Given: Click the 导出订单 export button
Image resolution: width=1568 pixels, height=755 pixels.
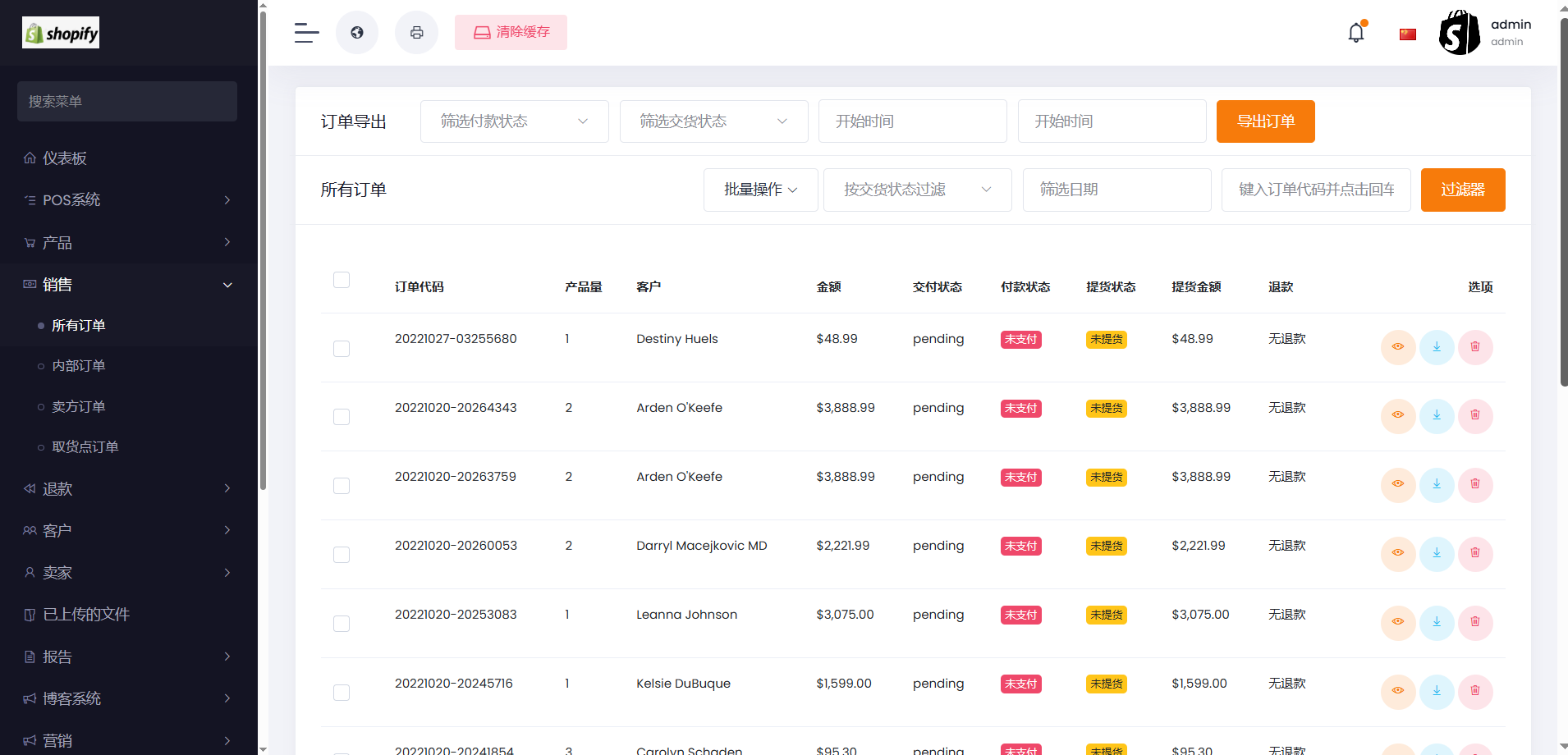Looking at the screenshot, I should pos(1265,121).
